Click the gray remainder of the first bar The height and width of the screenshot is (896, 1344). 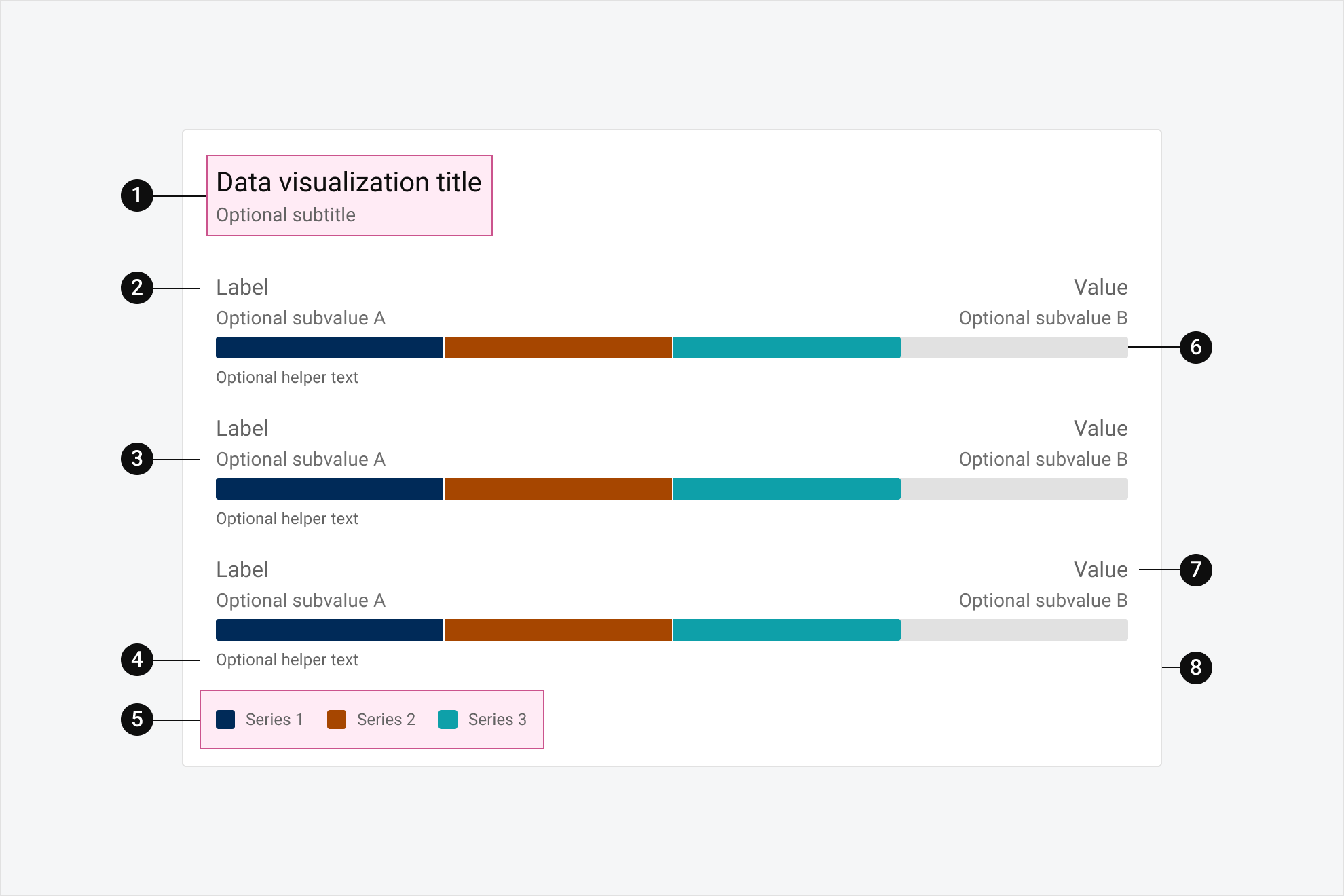(x=1014, y=348)
